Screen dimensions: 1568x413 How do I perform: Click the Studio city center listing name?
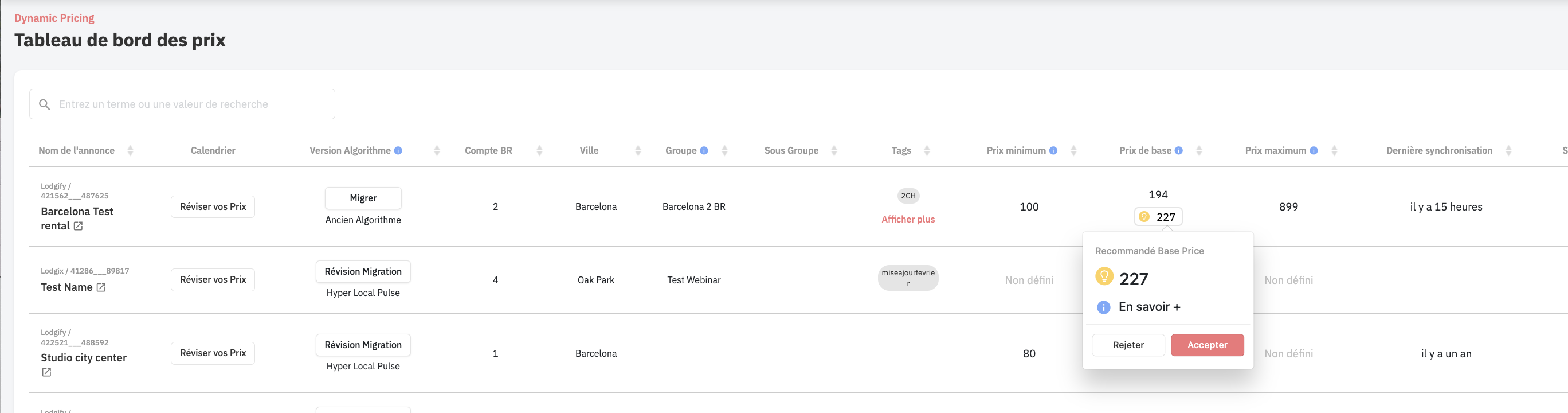click(x=84, y=357)
